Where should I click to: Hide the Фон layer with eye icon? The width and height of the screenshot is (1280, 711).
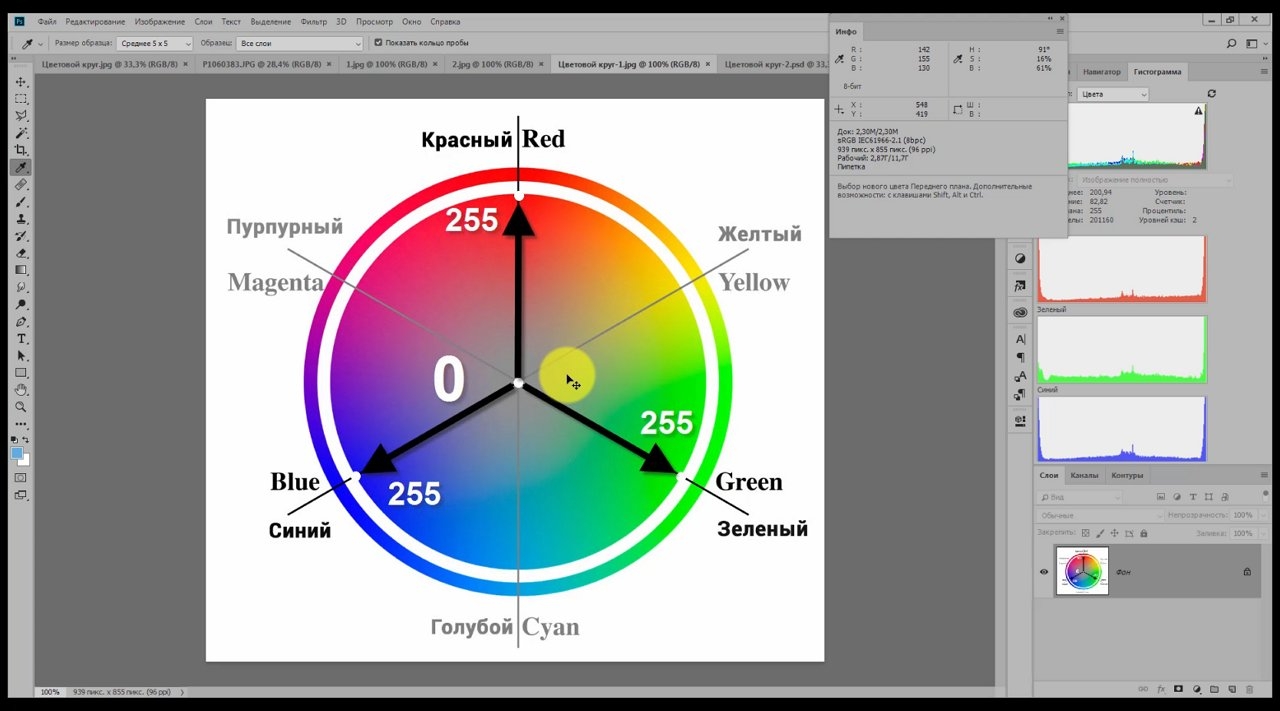[1044, 572]
